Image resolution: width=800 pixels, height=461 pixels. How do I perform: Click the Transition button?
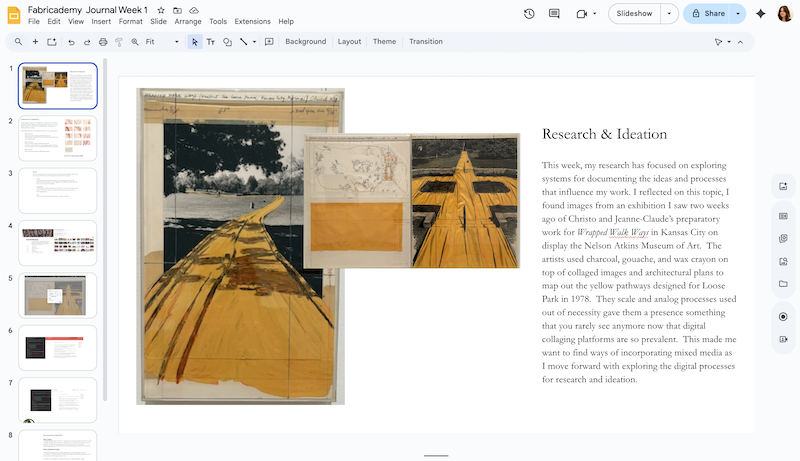click(x=425, y=42)
